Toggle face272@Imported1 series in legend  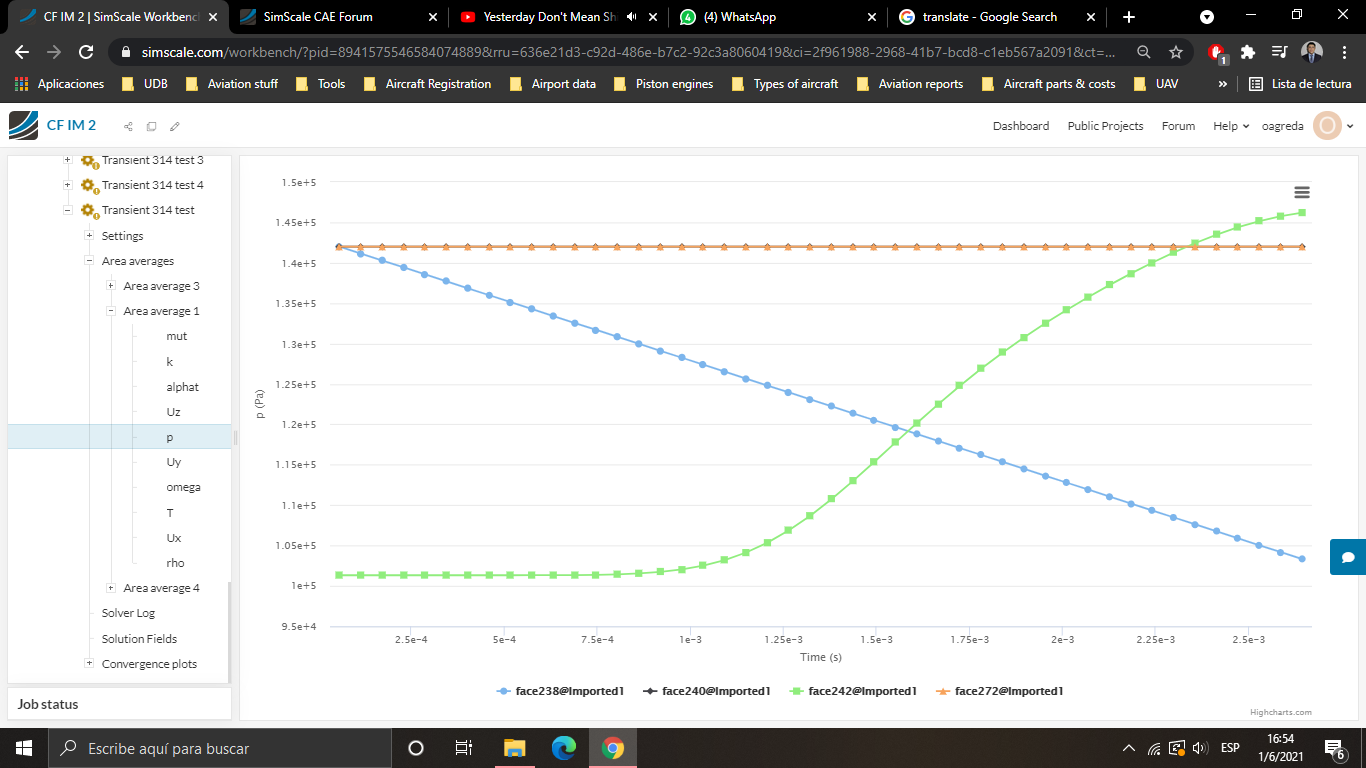pyautogui.click(x=999, y=691)
